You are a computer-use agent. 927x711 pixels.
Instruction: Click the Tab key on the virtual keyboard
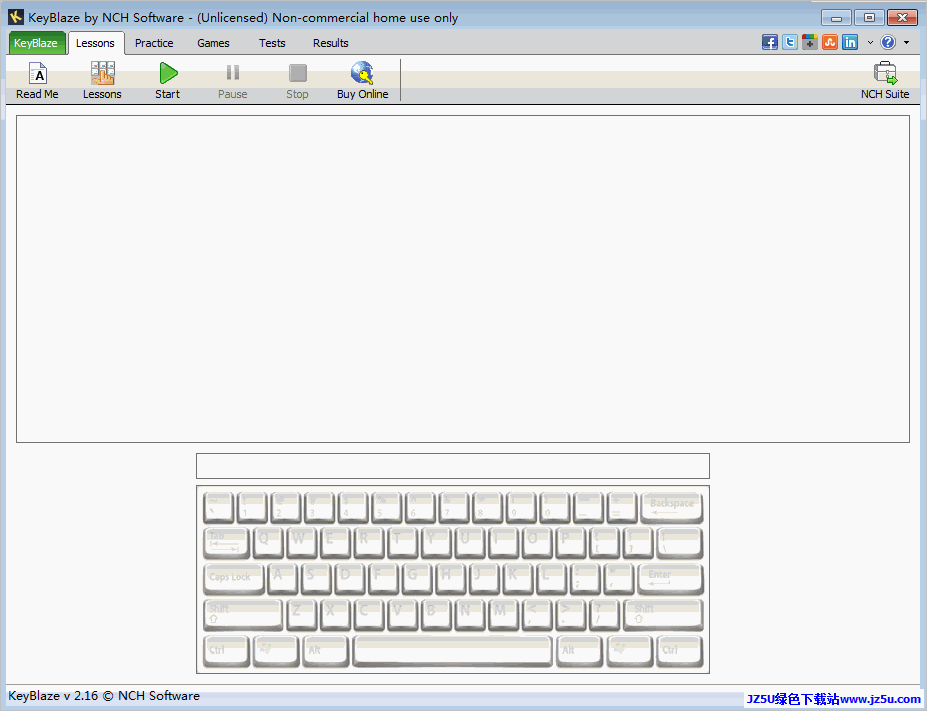[226, 543]
